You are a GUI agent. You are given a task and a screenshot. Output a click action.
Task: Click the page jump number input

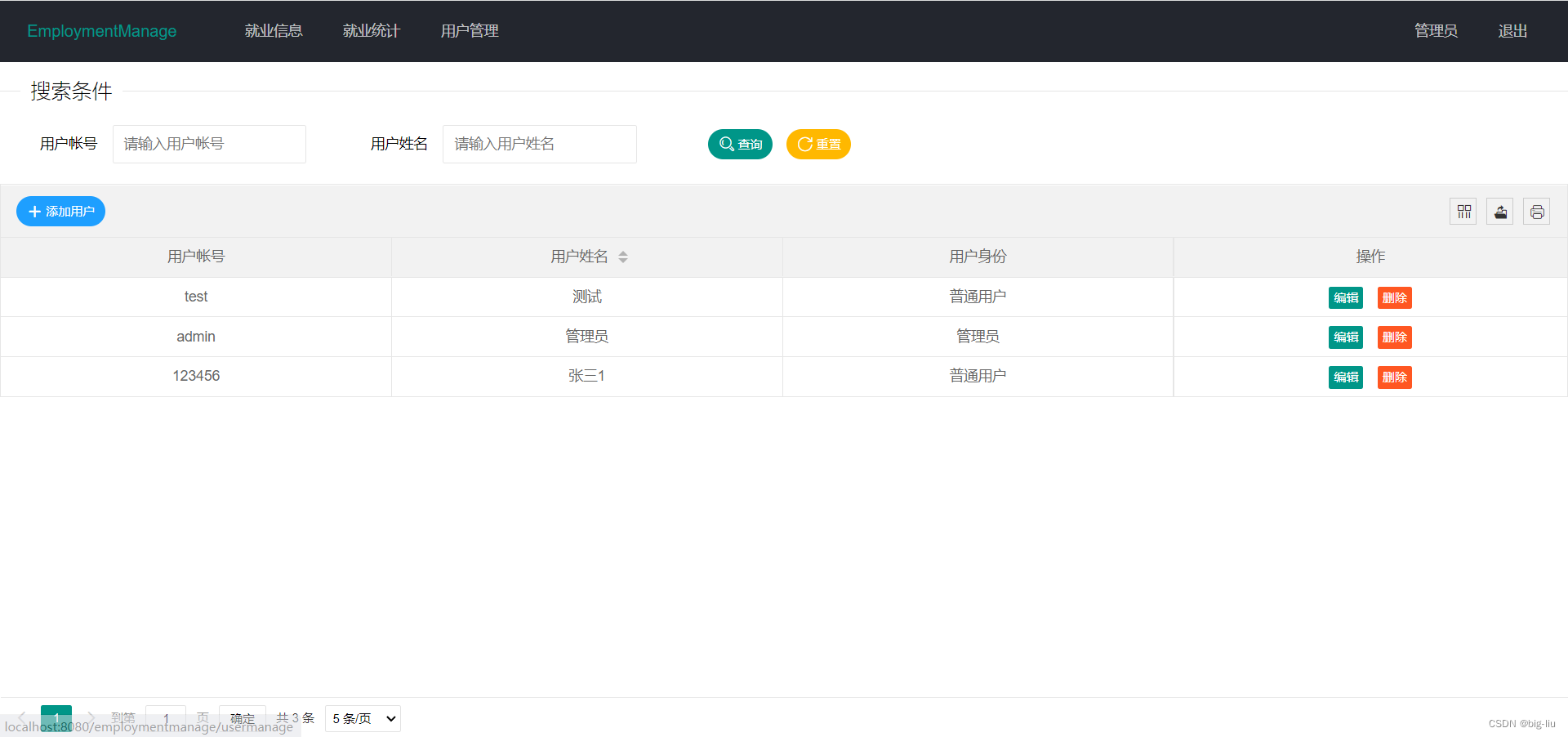point(166,718)
